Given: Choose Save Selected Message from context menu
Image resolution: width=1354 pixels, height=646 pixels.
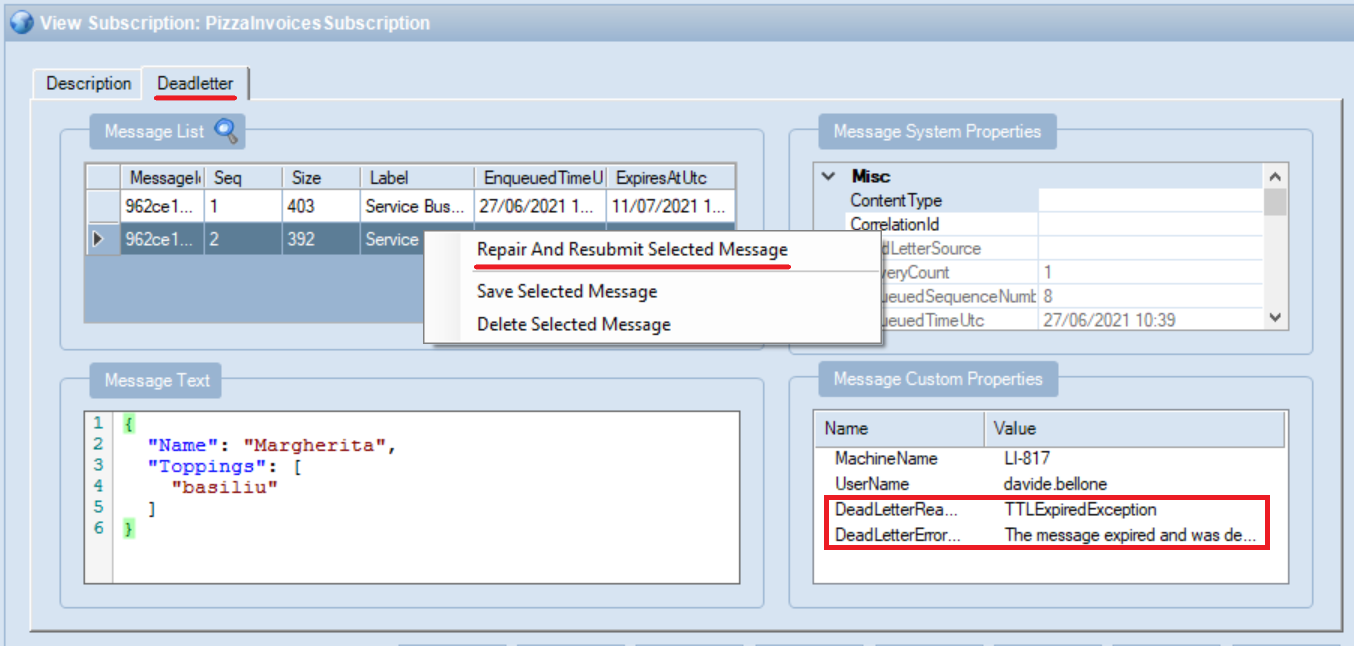Looking at the screenshot, I should [567, 292].
